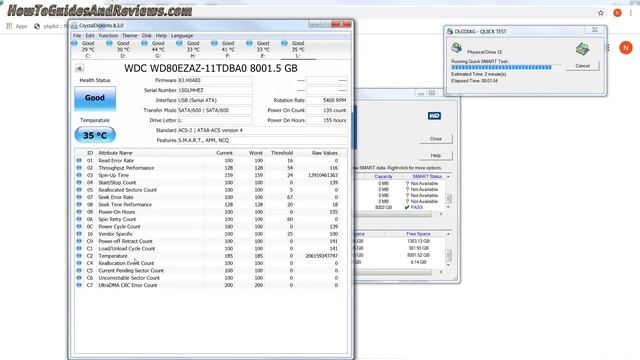Click the Interface USB (Serial ATA) field
The image size is (640, 360).
click(215, 100)
